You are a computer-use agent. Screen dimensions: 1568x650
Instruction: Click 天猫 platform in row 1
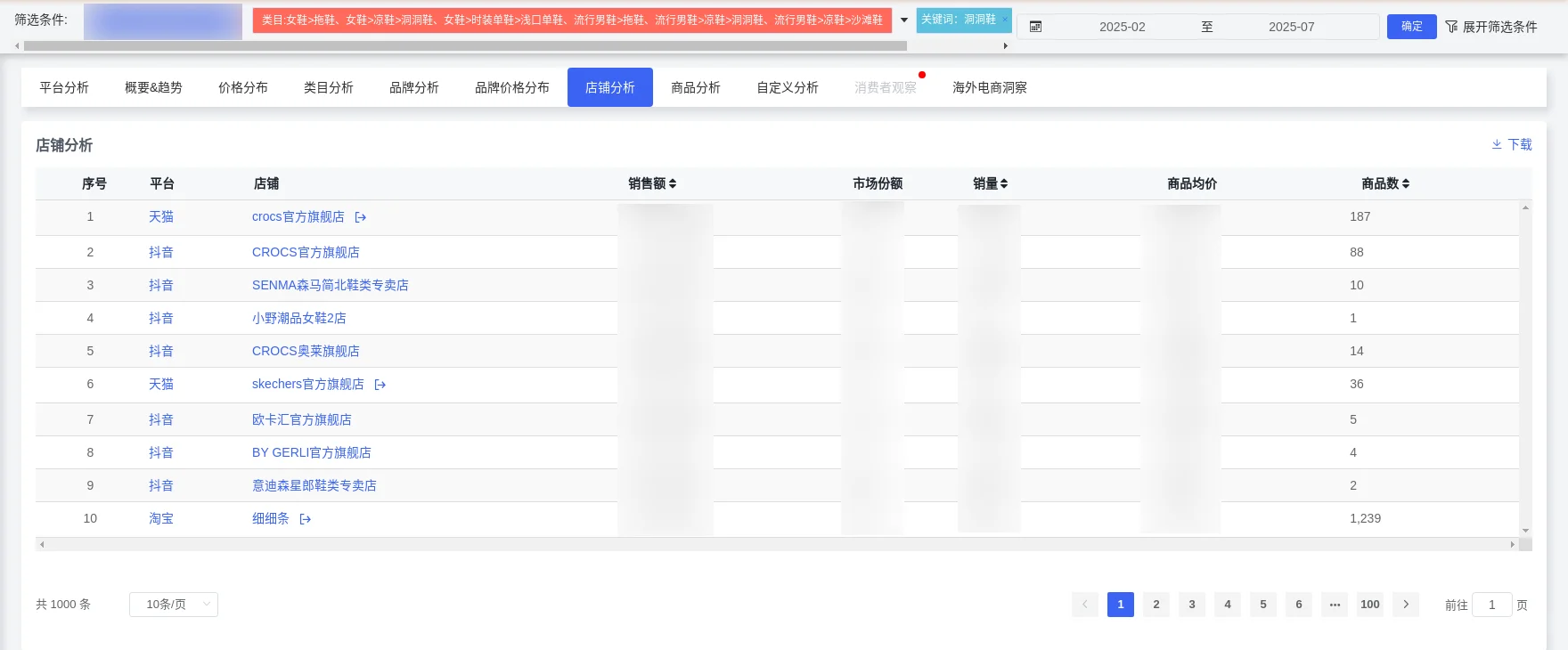(161, 217)
